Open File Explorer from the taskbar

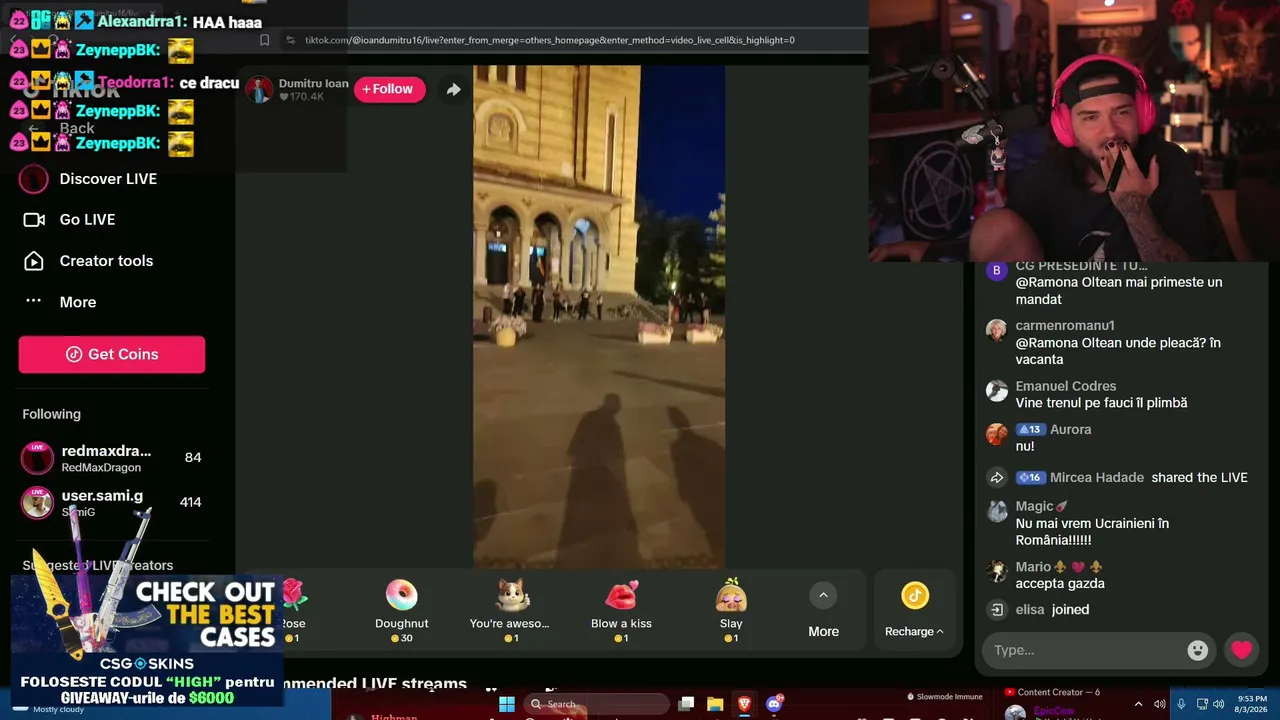click(715, 704)
